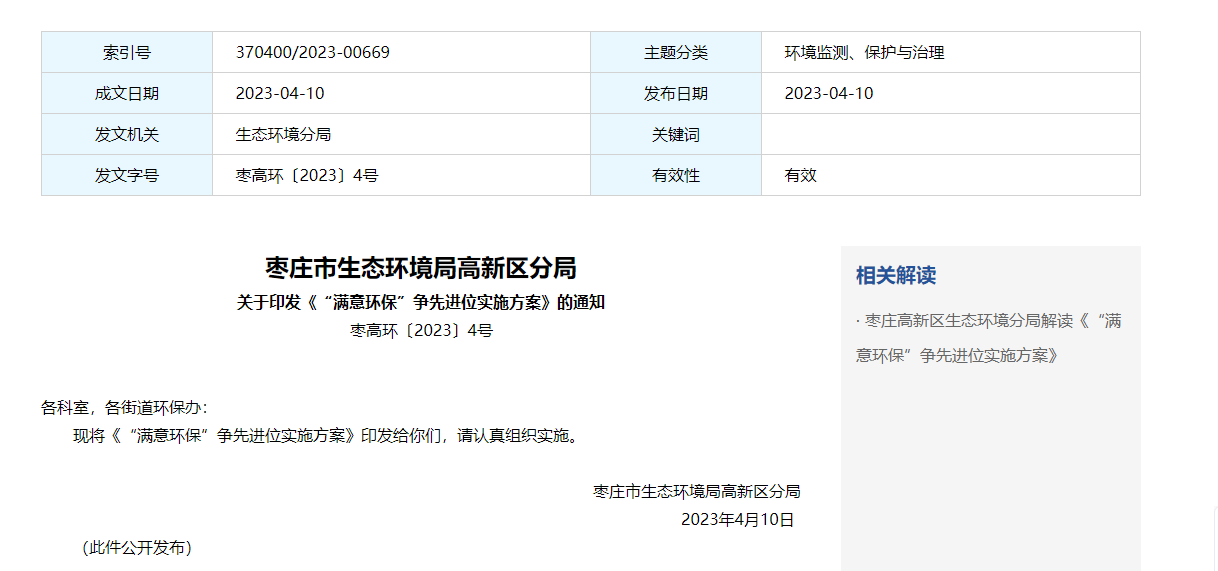Click the 发布日期 label cell

(x=676, y=93)
